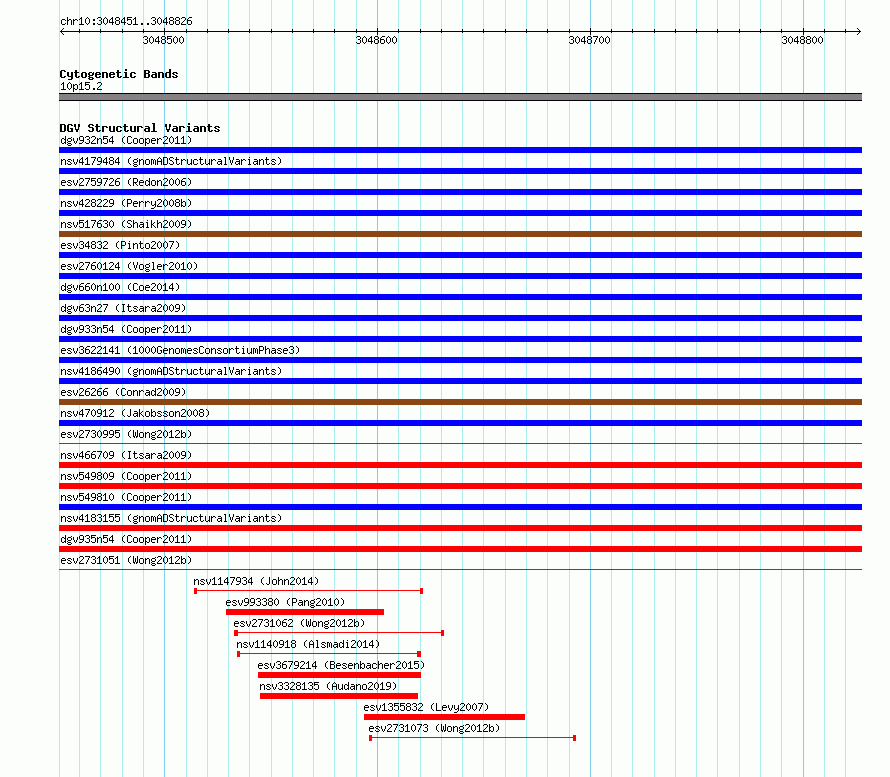Click the esv26266 (Conrad2009) label
This screenshot has height=777, width=890.
point(123,392)
